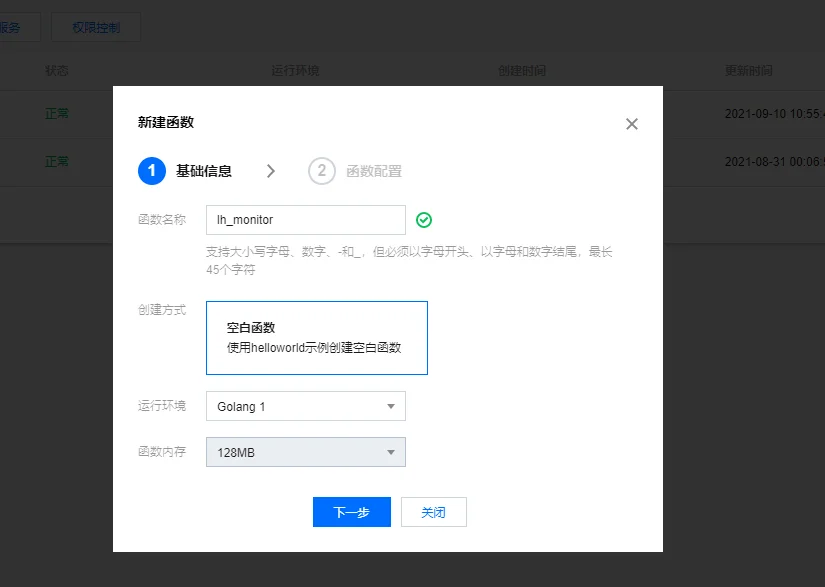Click the 更新时间 column header in the background table
This screenshot has height=587, width=825.
coord(748,70)
